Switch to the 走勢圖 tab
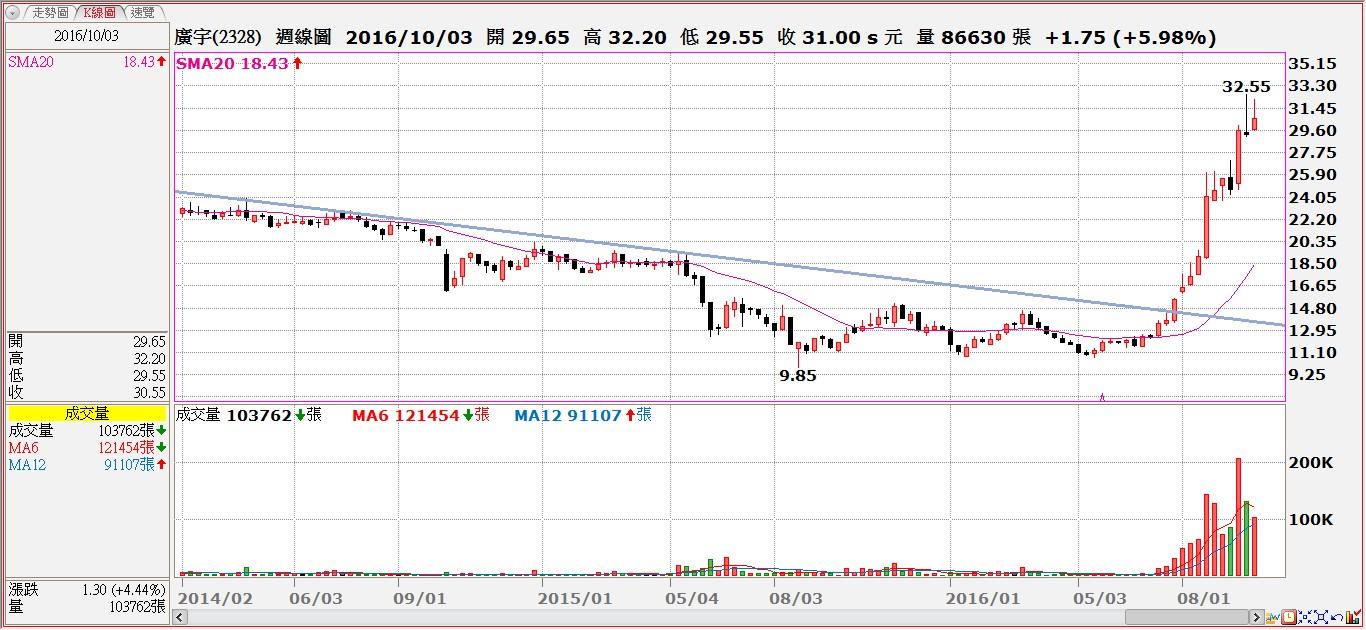The width and height of the screenshot is (1366, 630). pos(49,13)
